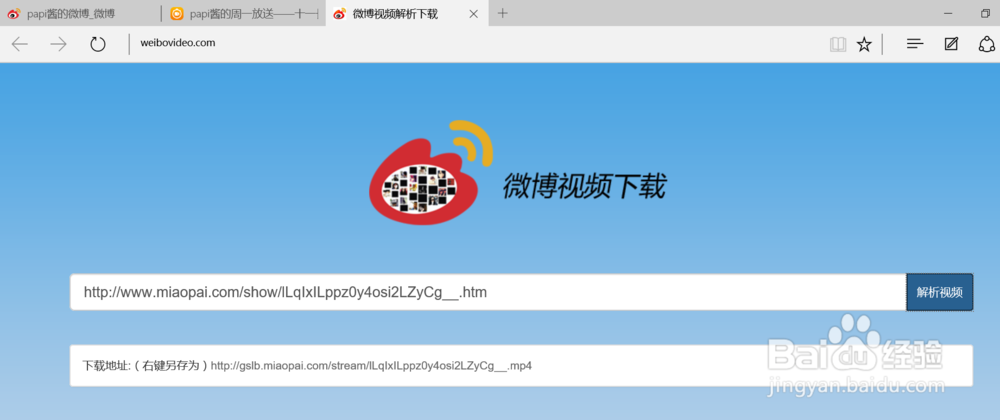
Task: Click the 微博视频下载 heading text
Action: [x=584, y=187]
